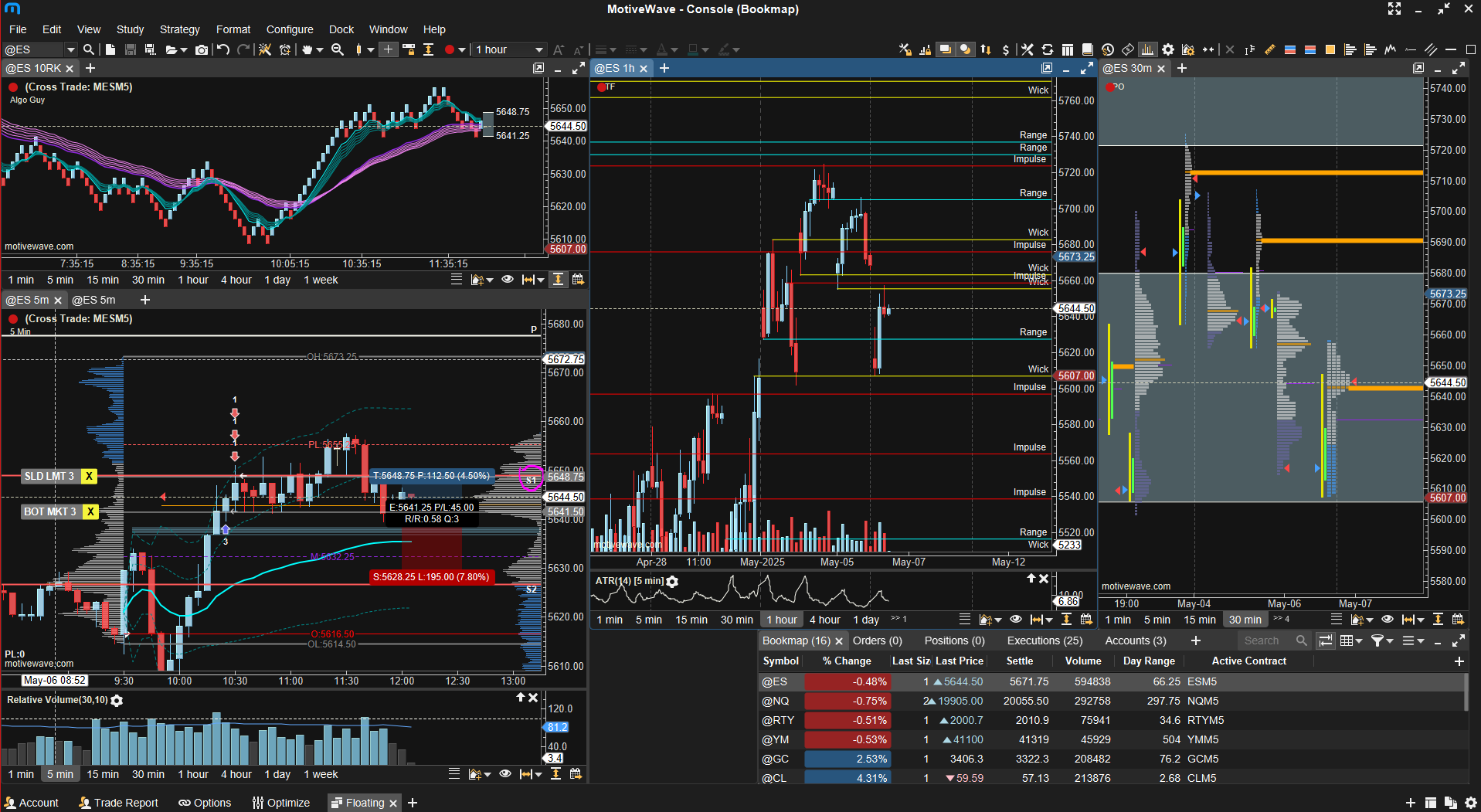Add a new tab next to @ES 10RK

[x=90, y=68]
